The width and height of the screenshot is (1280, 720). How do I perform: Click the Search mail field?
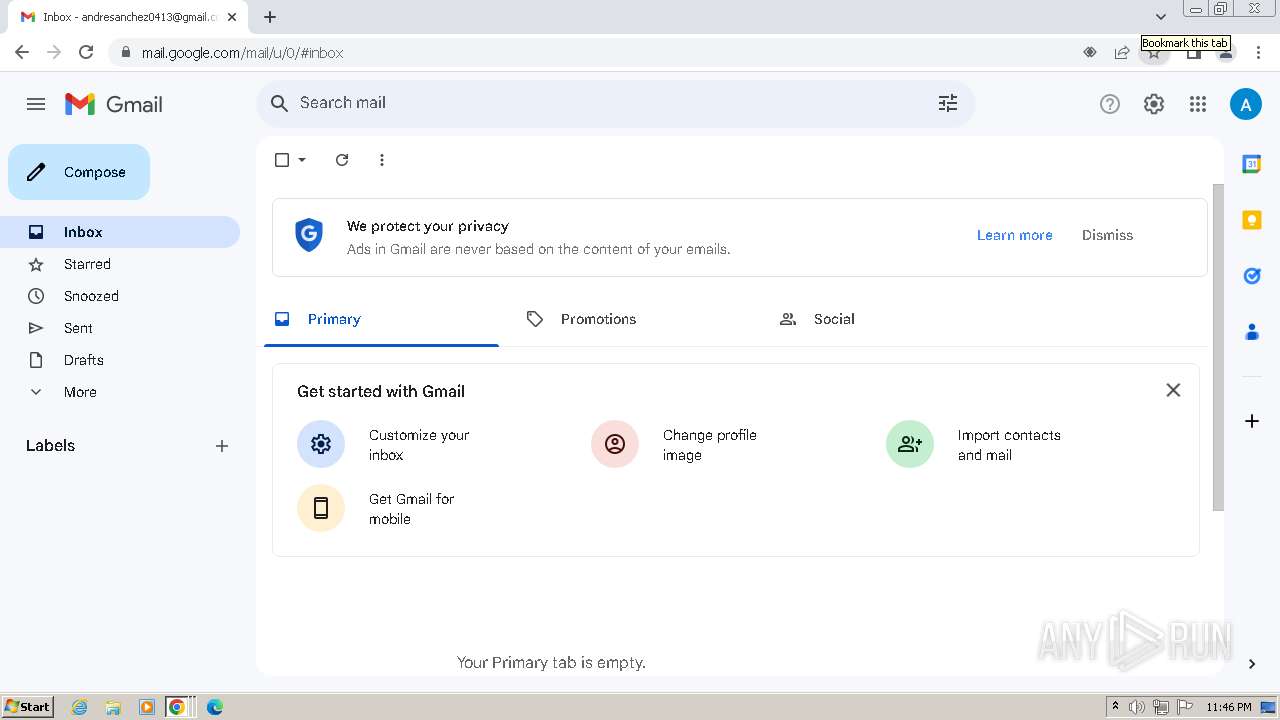click(615, 103)
